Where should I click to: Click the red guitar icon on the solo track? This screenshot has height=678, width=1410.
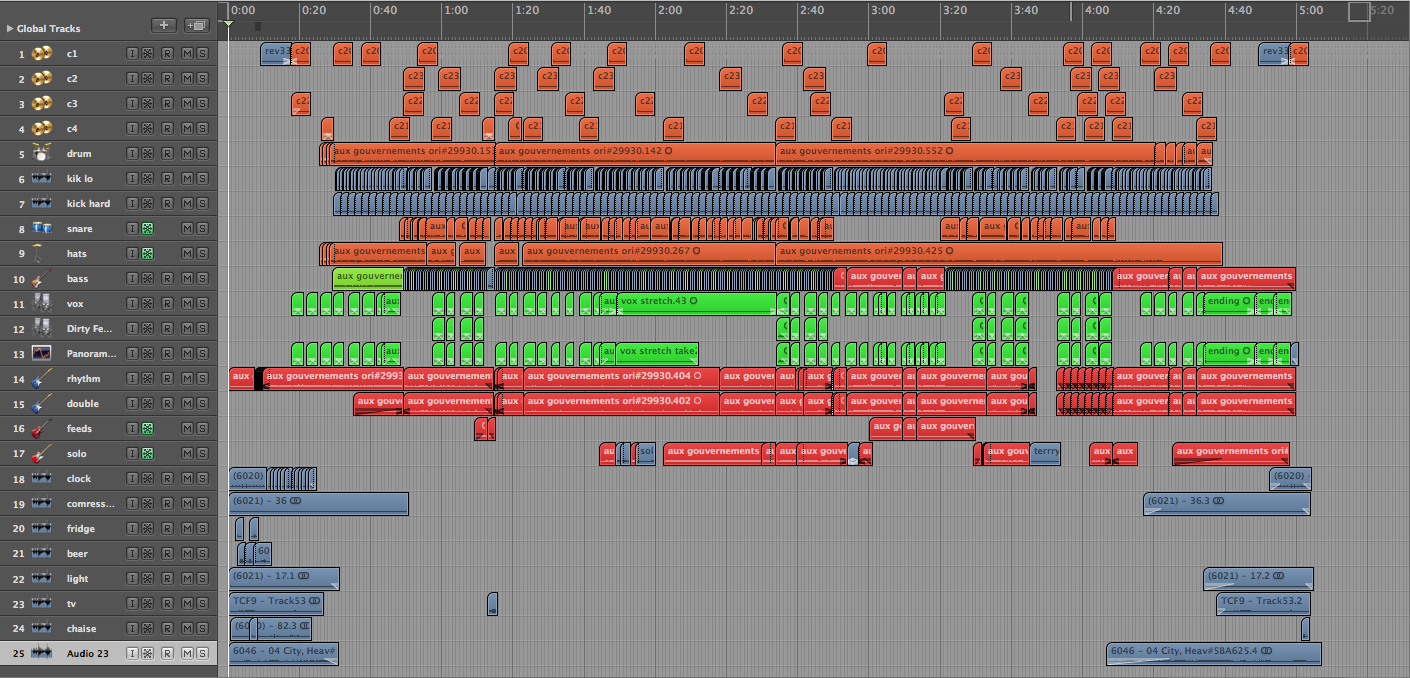point(42,453)
